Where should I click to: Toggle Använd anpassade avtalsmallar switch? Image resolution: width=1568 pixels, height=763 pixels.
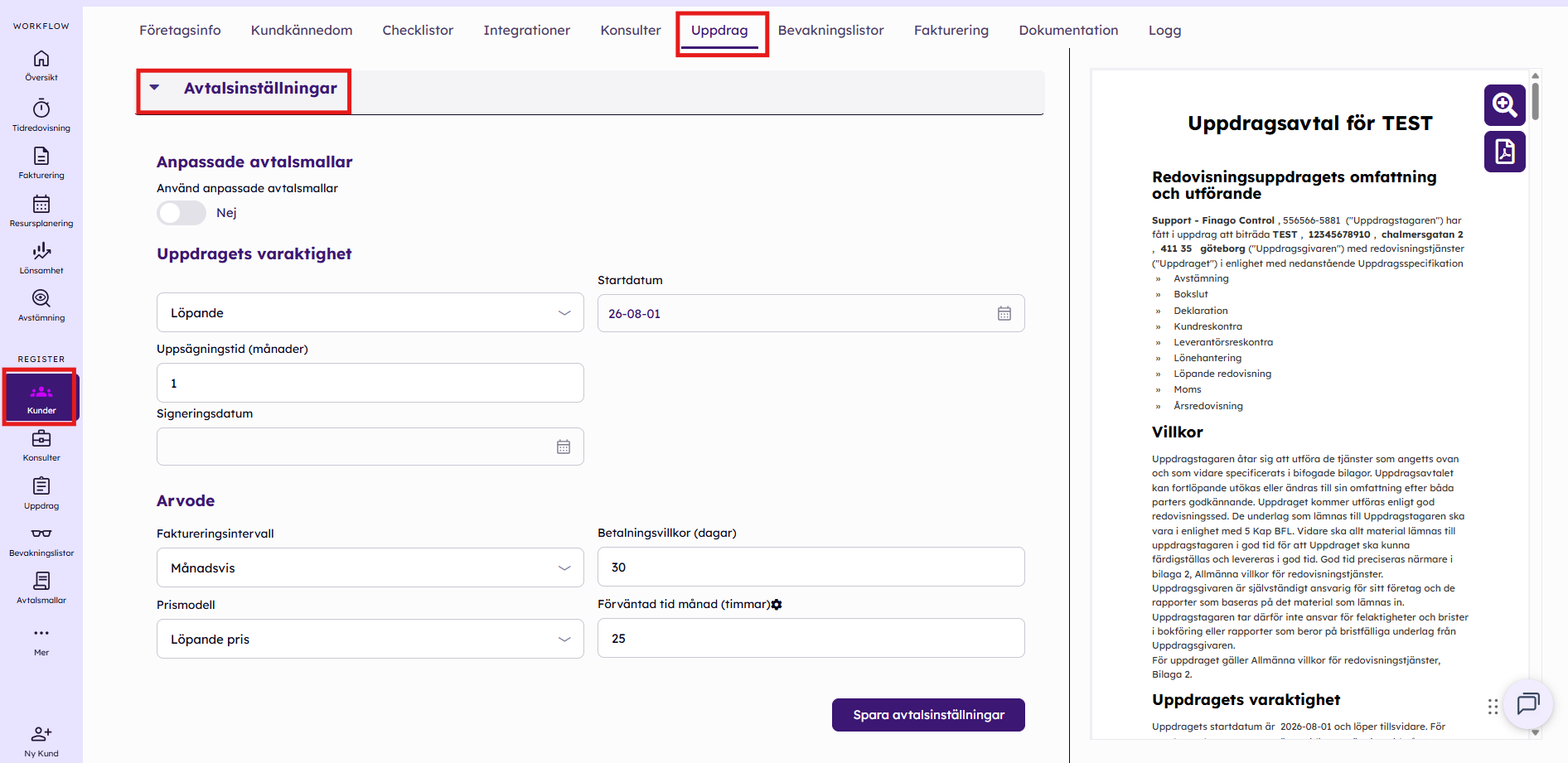[x=181, y=213]
